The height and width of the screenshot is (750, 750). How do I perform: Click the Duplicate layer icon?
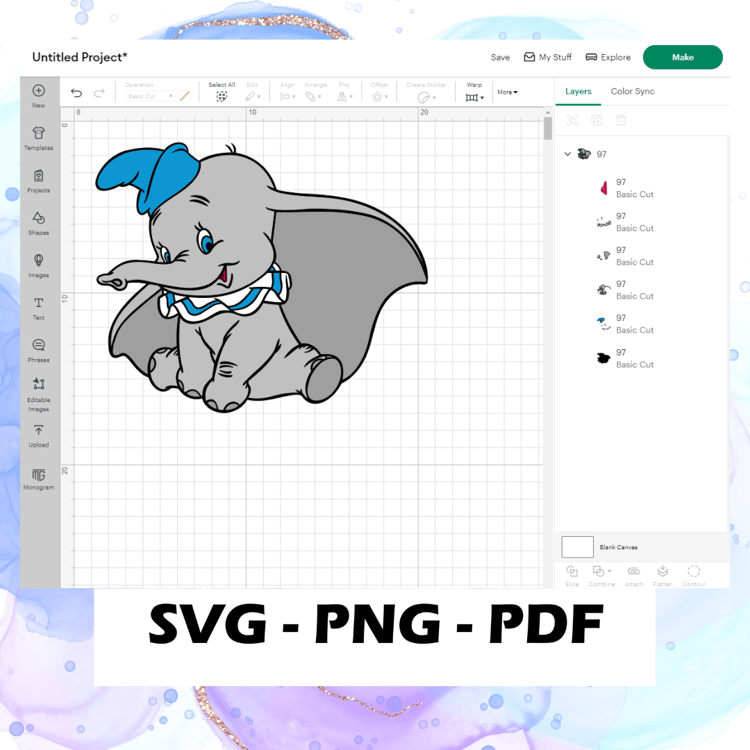pyautogui.click(x=596, y=121)
